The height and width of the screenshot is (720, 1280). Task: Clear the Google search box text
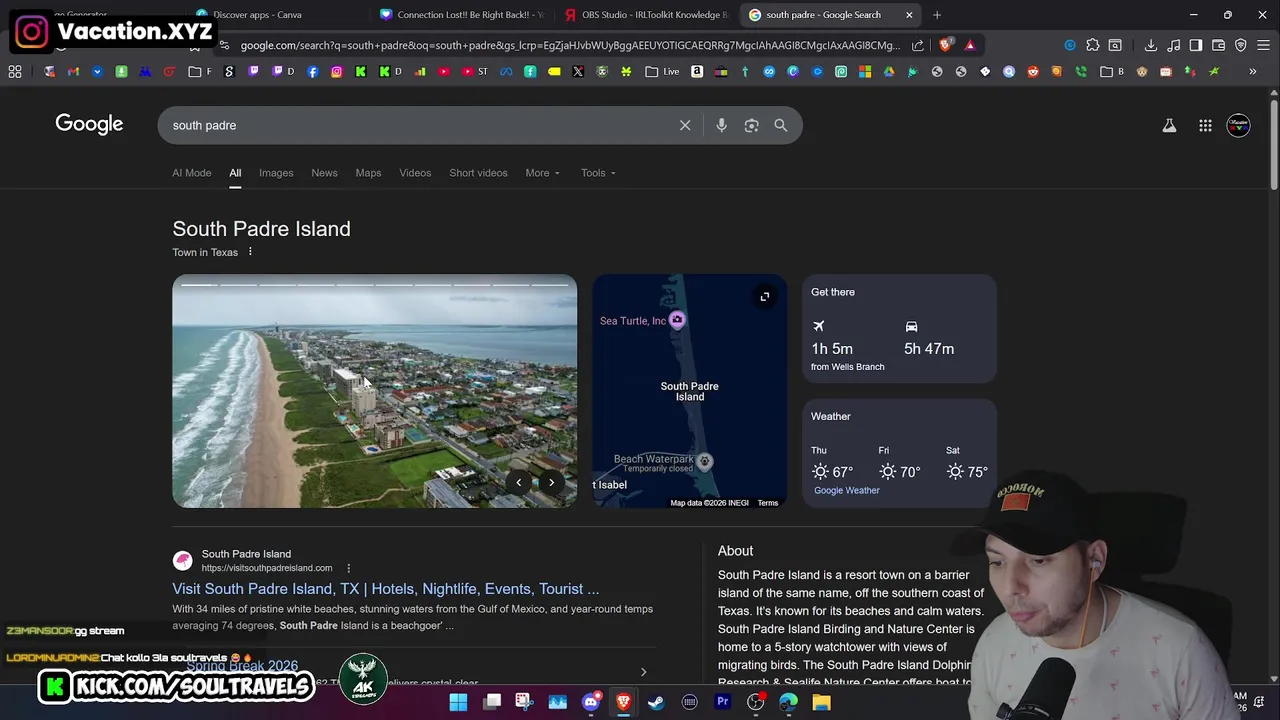click(685, 125)
